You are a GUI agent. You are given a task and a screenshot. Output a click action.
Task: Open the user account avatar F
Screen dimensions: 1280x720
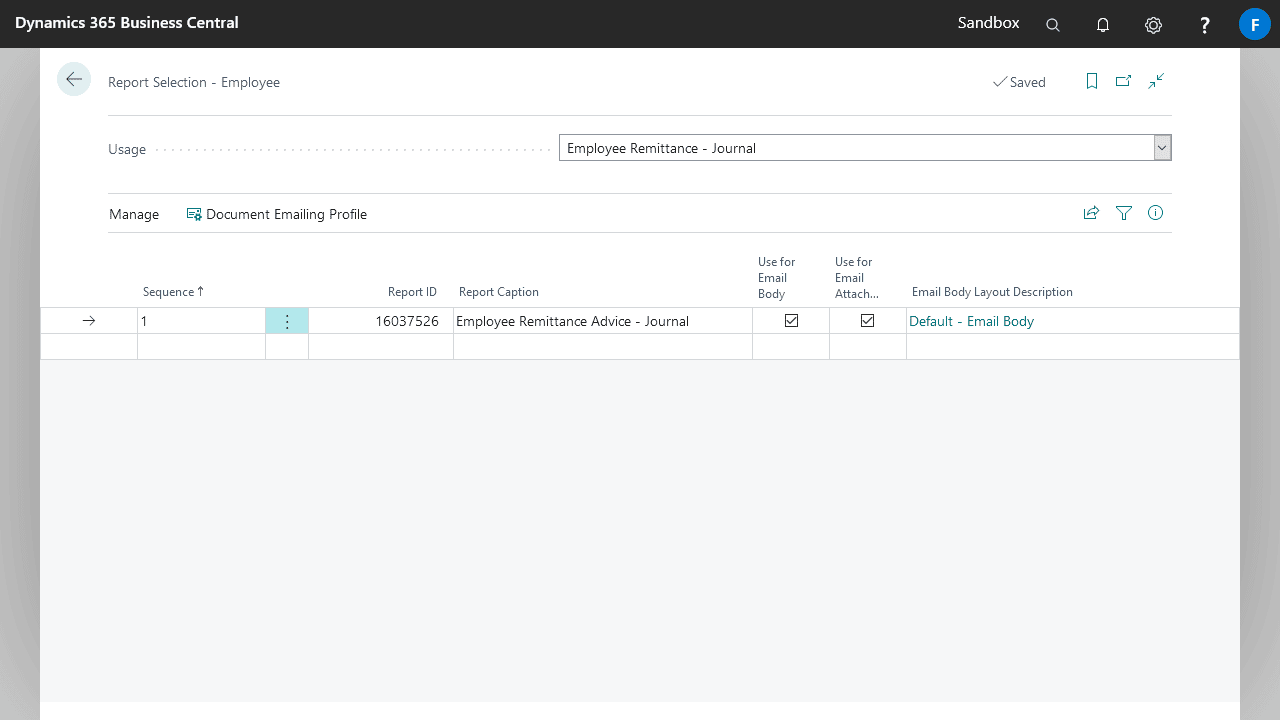[x=1255, y=24]
